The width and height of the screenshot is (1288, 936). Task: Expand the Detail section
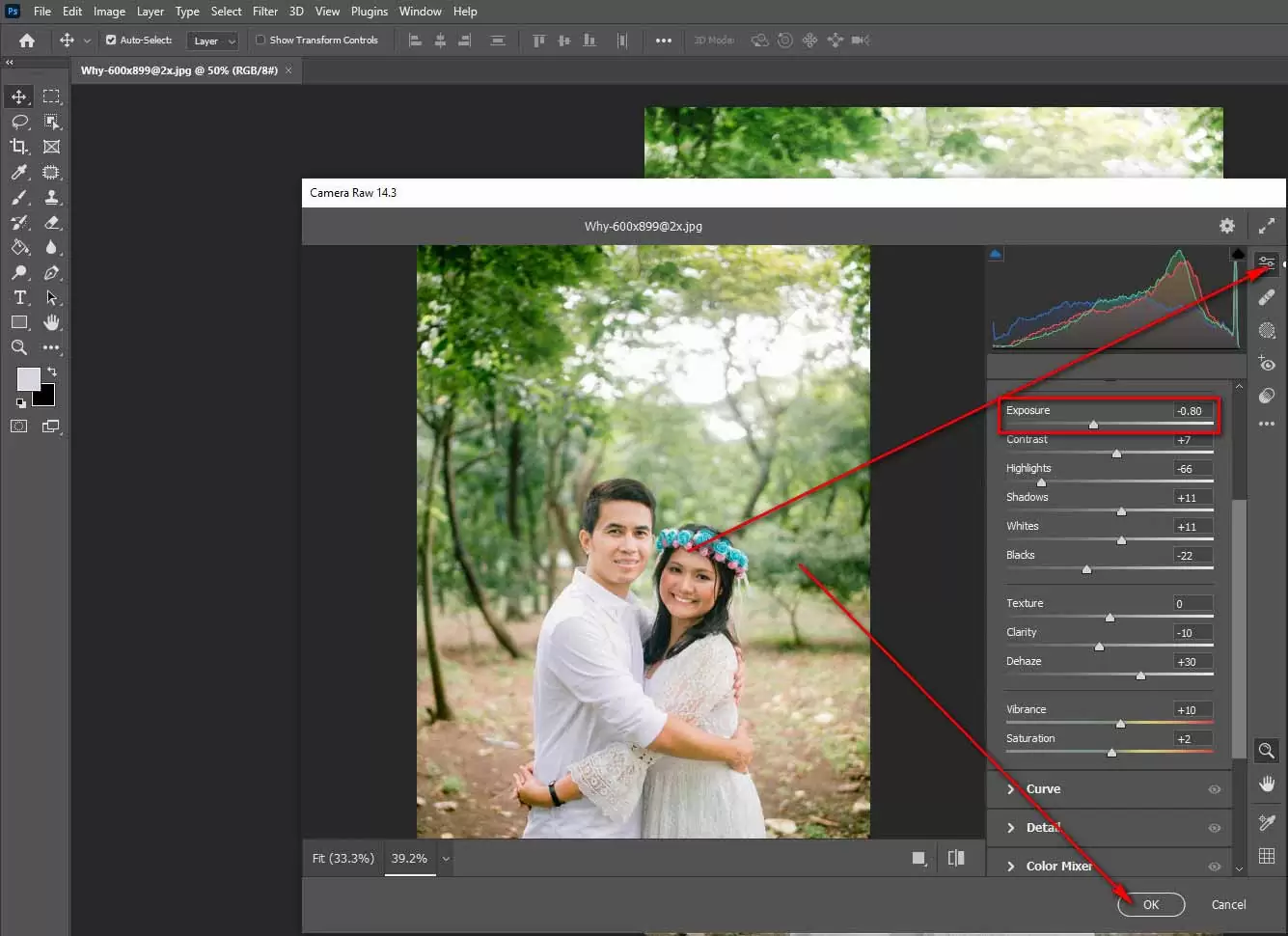pyautogui.click(x=1010, y=828)
